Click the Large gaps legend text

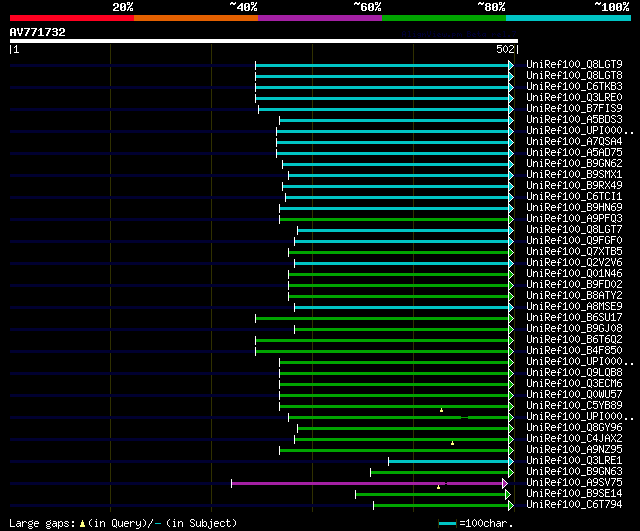point(123,523)
